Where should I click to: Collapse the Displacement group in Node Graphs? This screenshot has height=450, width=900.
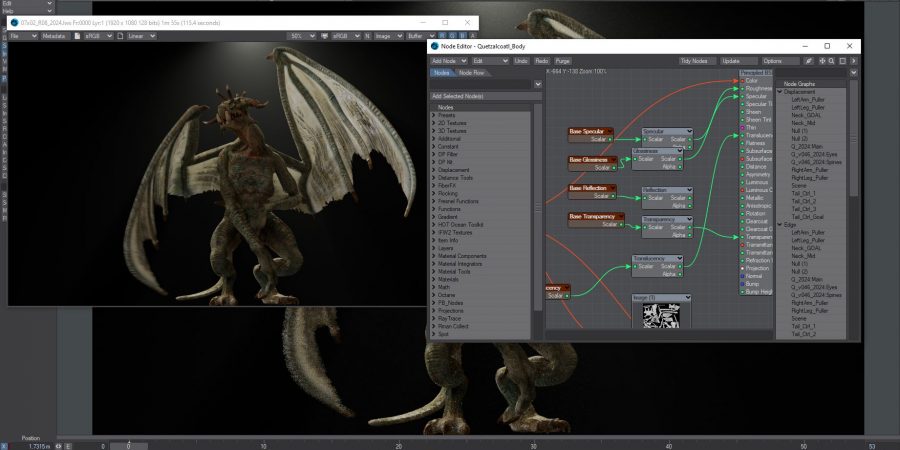click(780, 91)
